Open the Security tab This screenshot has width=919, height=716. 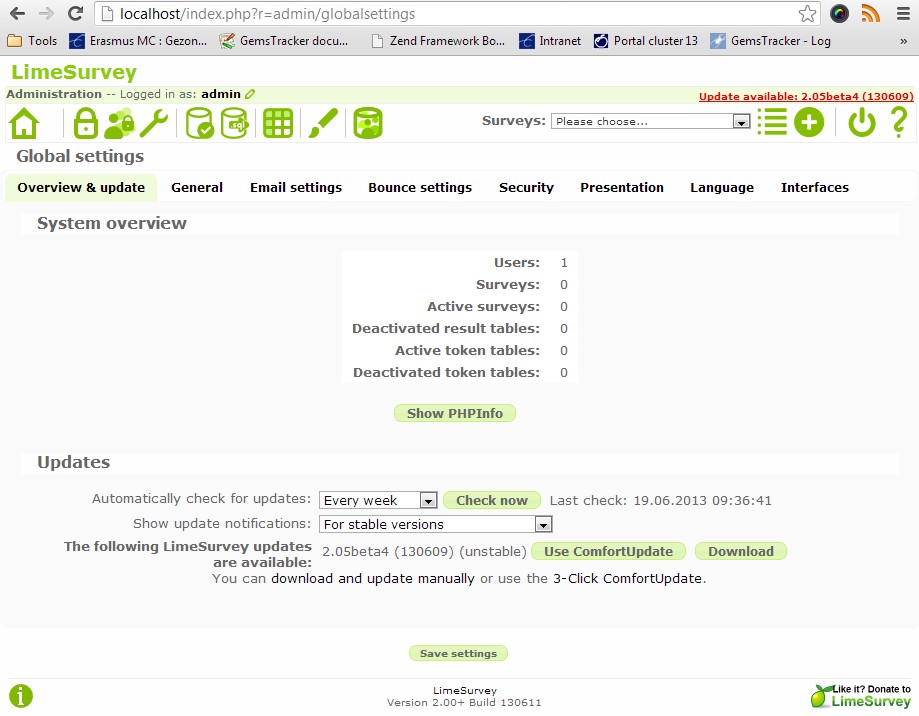526,187
